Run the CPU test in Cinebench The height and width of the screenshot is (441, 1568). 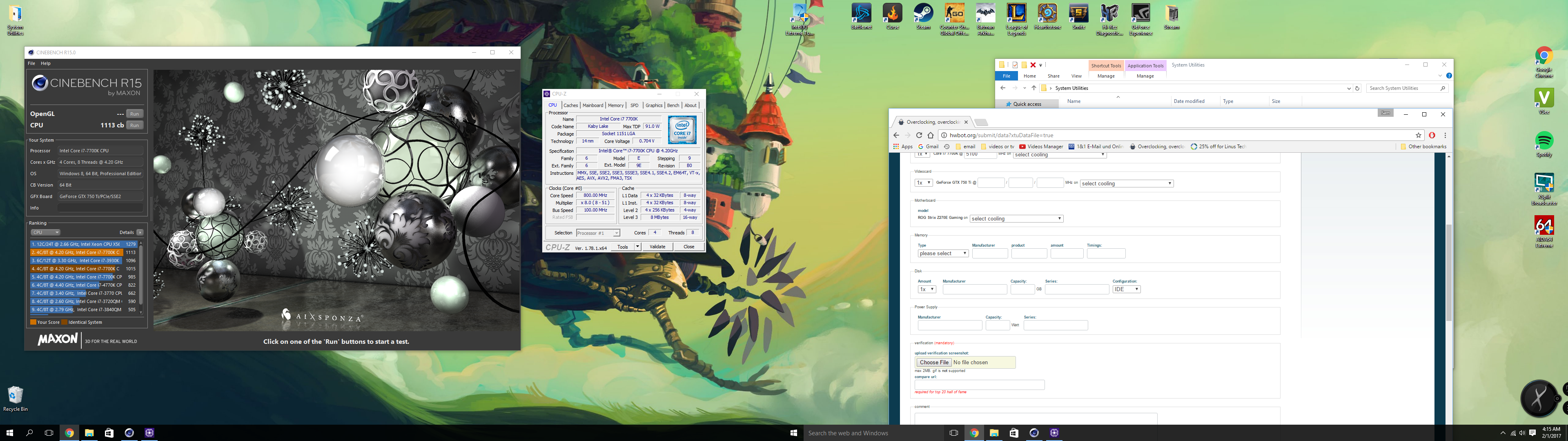point(134,125)
